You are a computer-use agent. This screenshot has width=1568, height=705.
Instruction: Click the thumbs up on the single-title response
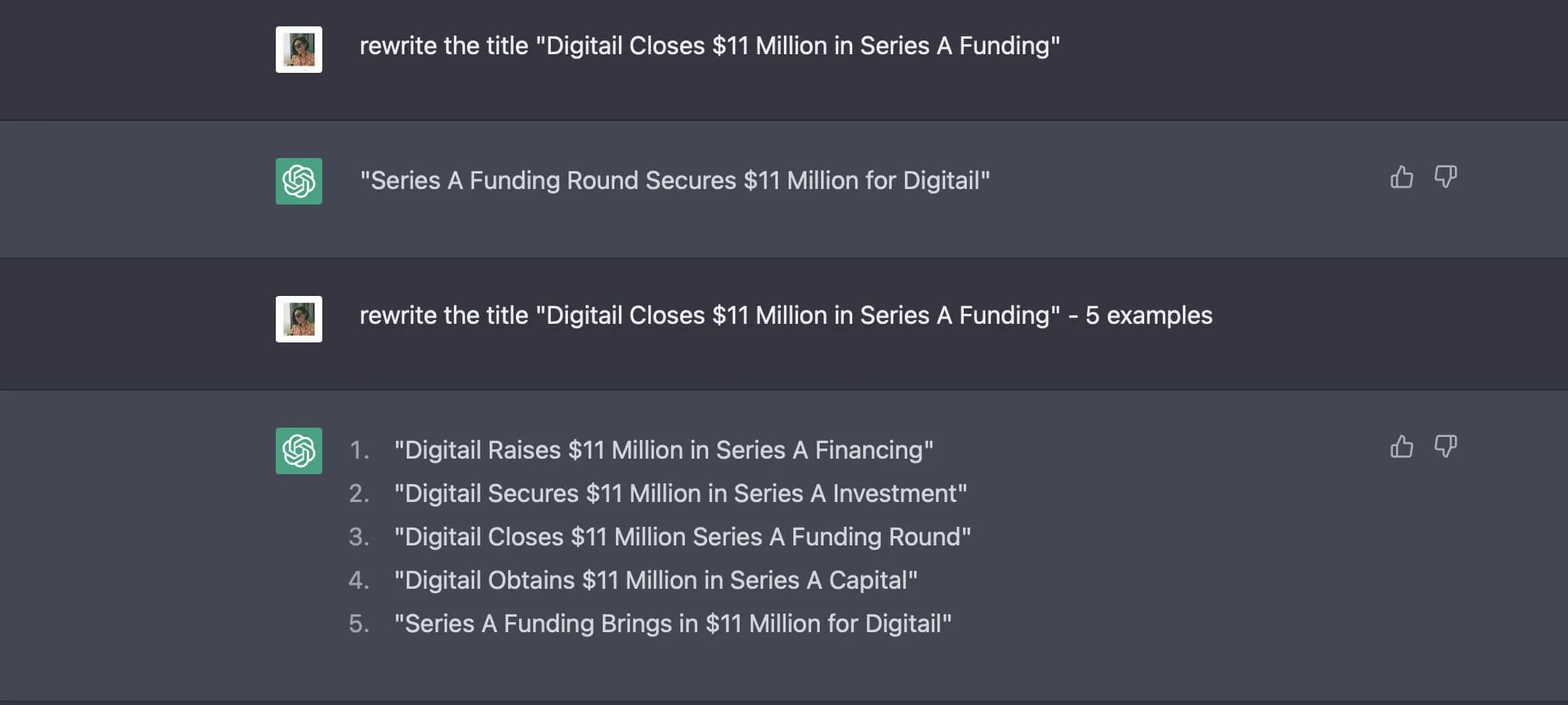point(1401,177)
